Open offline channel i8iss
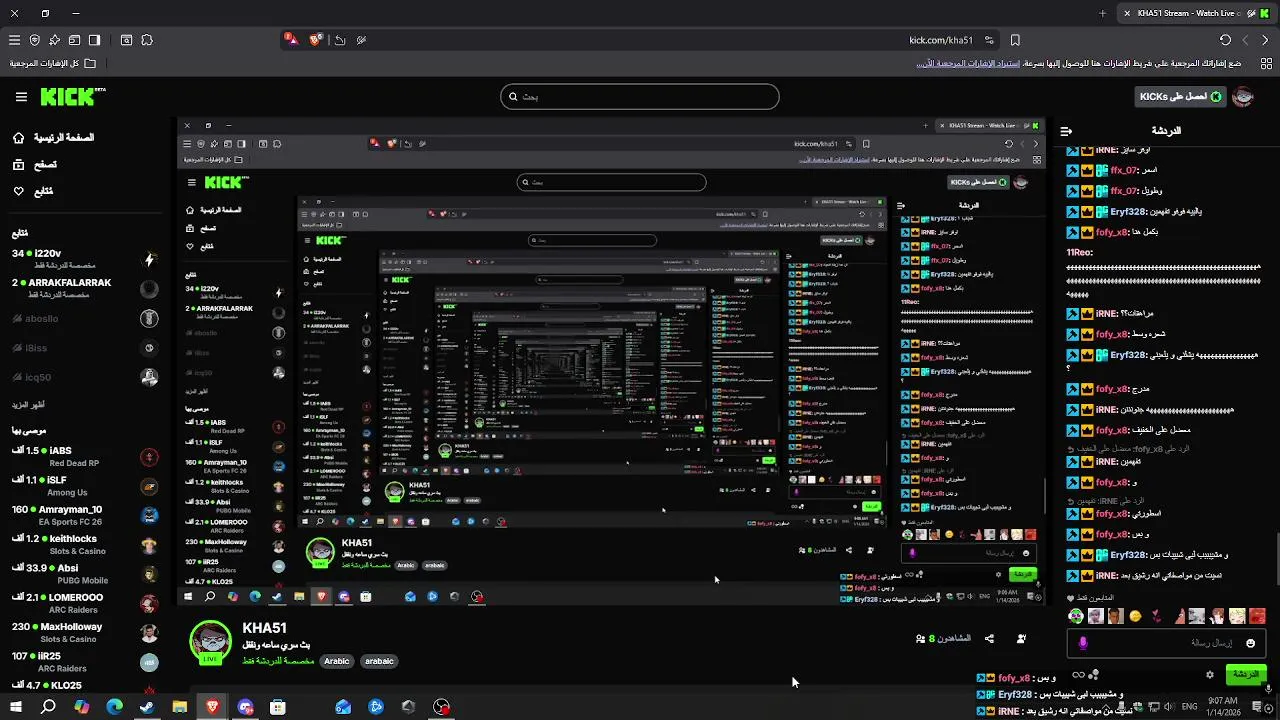Image resolution: width=1280 pixels, height=720 pixels. click(85, 348)
